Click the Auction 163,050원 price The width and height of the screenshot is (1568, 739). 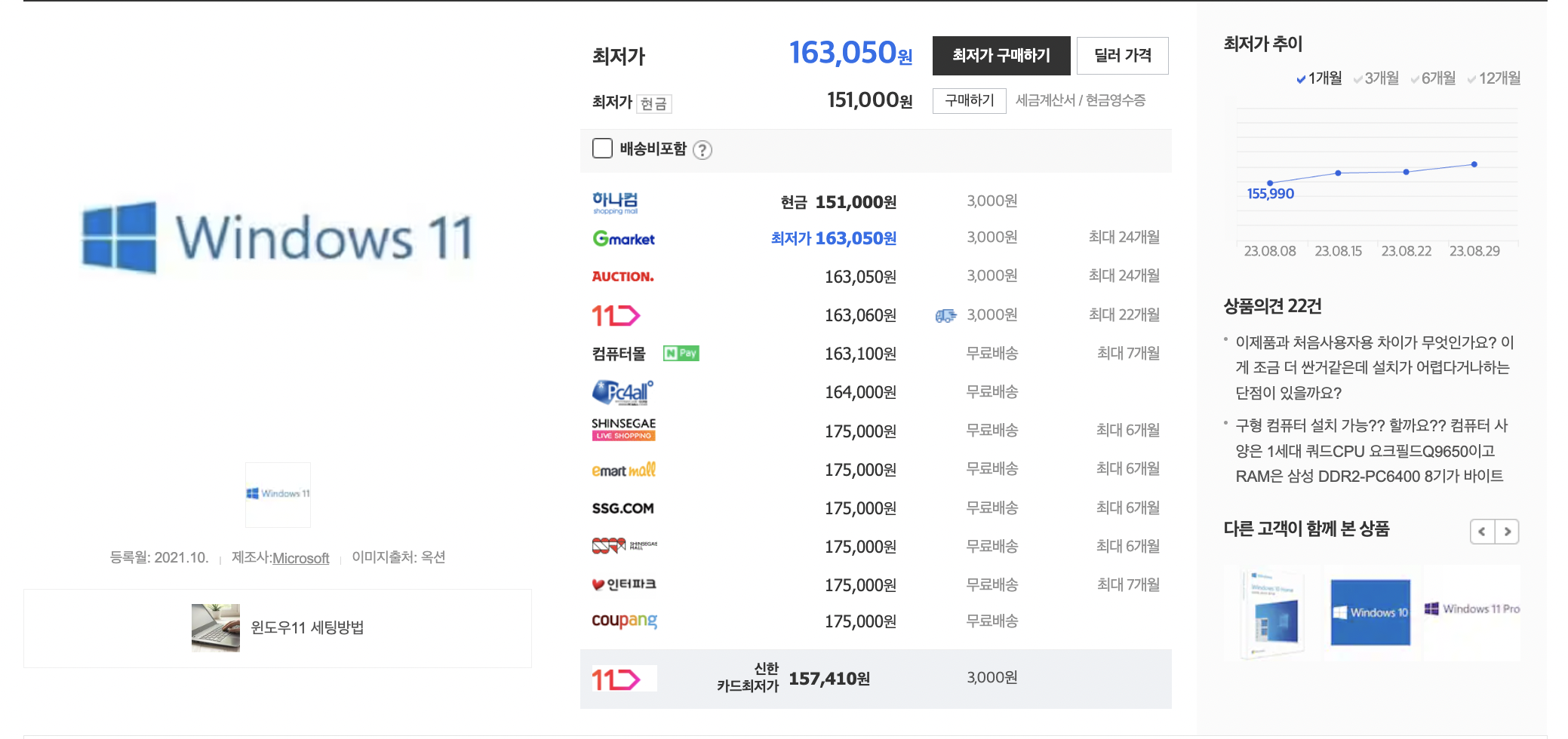coord(860,277)
